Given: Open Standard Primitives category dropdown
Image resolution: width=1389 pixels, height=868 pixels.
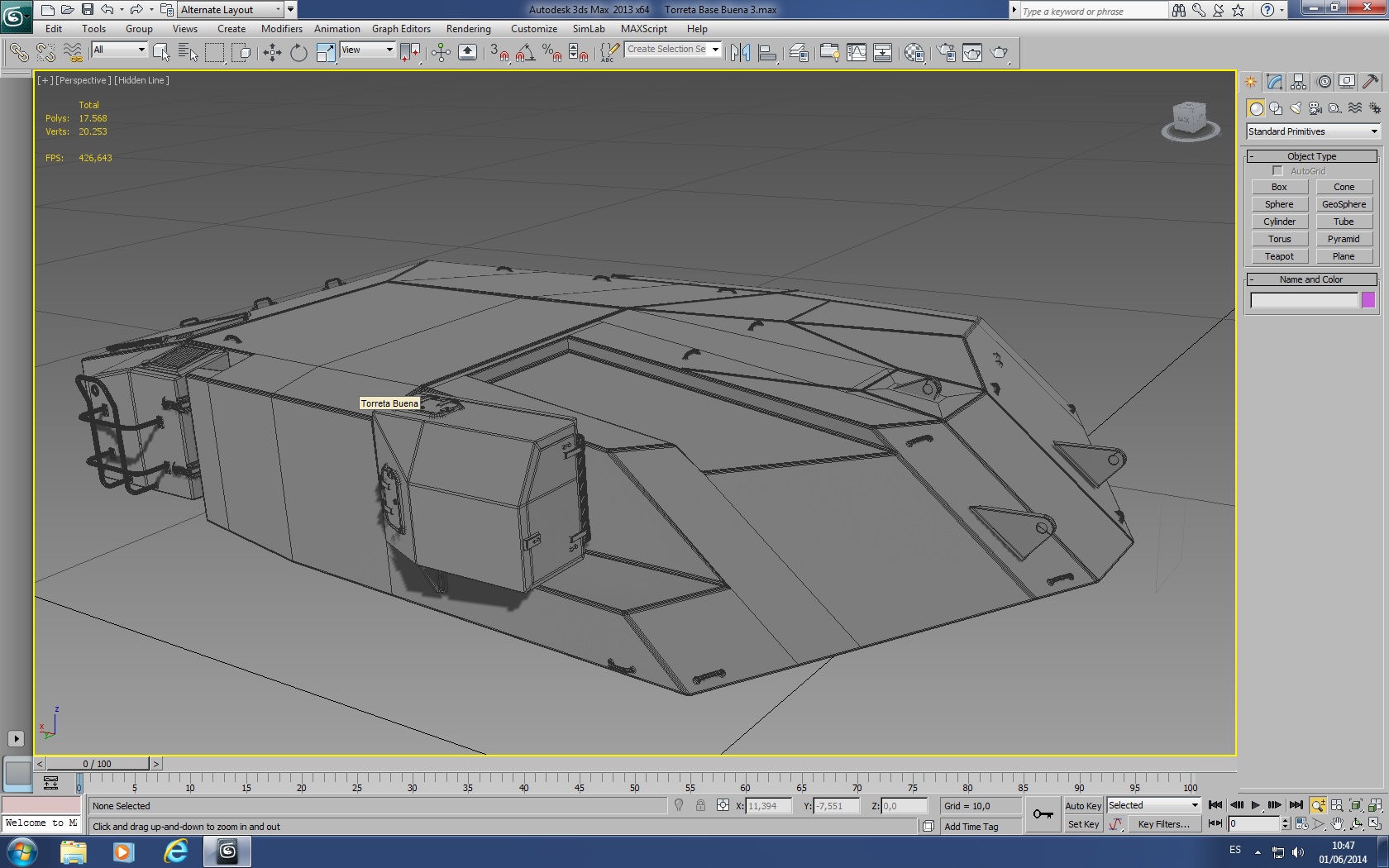Looking at the screenshot, I should pos(1313,131).
